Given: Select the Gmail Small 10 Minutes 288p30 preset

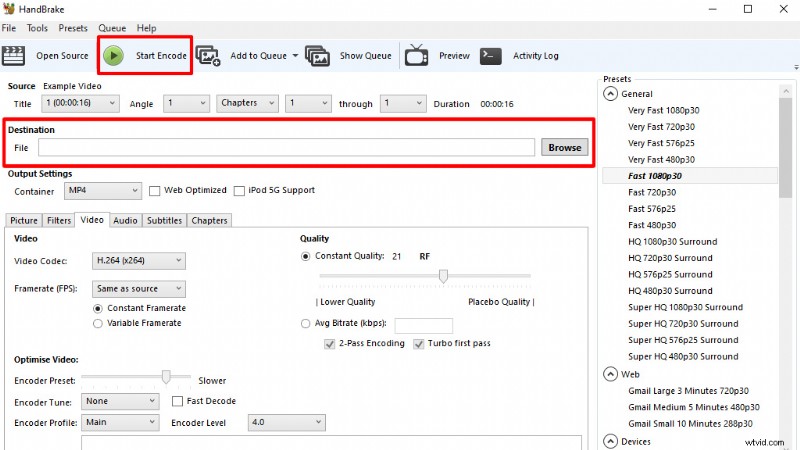Looking at the screenshot, I should 690,423.
